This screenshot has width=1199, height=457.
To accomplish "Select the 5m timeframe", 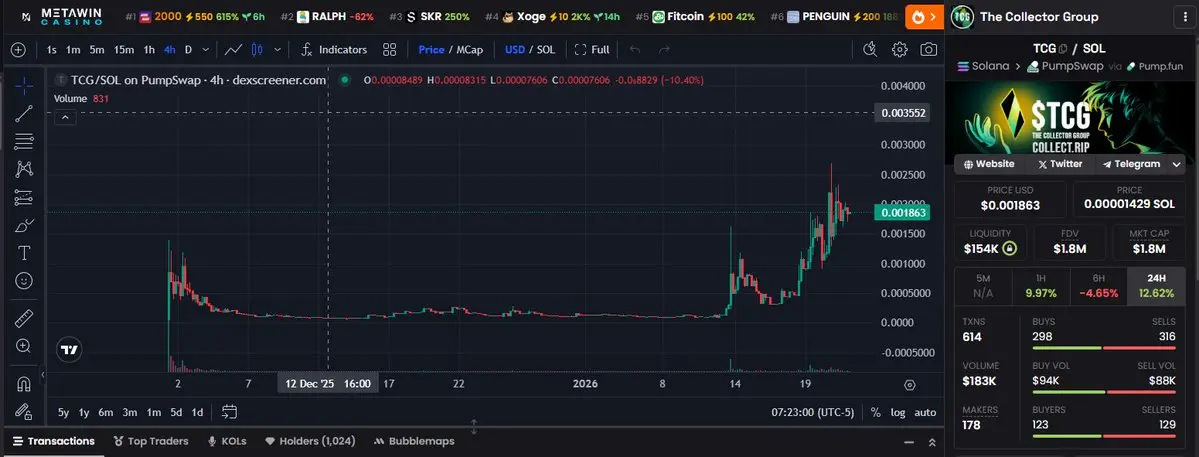I will click(97, 50).
